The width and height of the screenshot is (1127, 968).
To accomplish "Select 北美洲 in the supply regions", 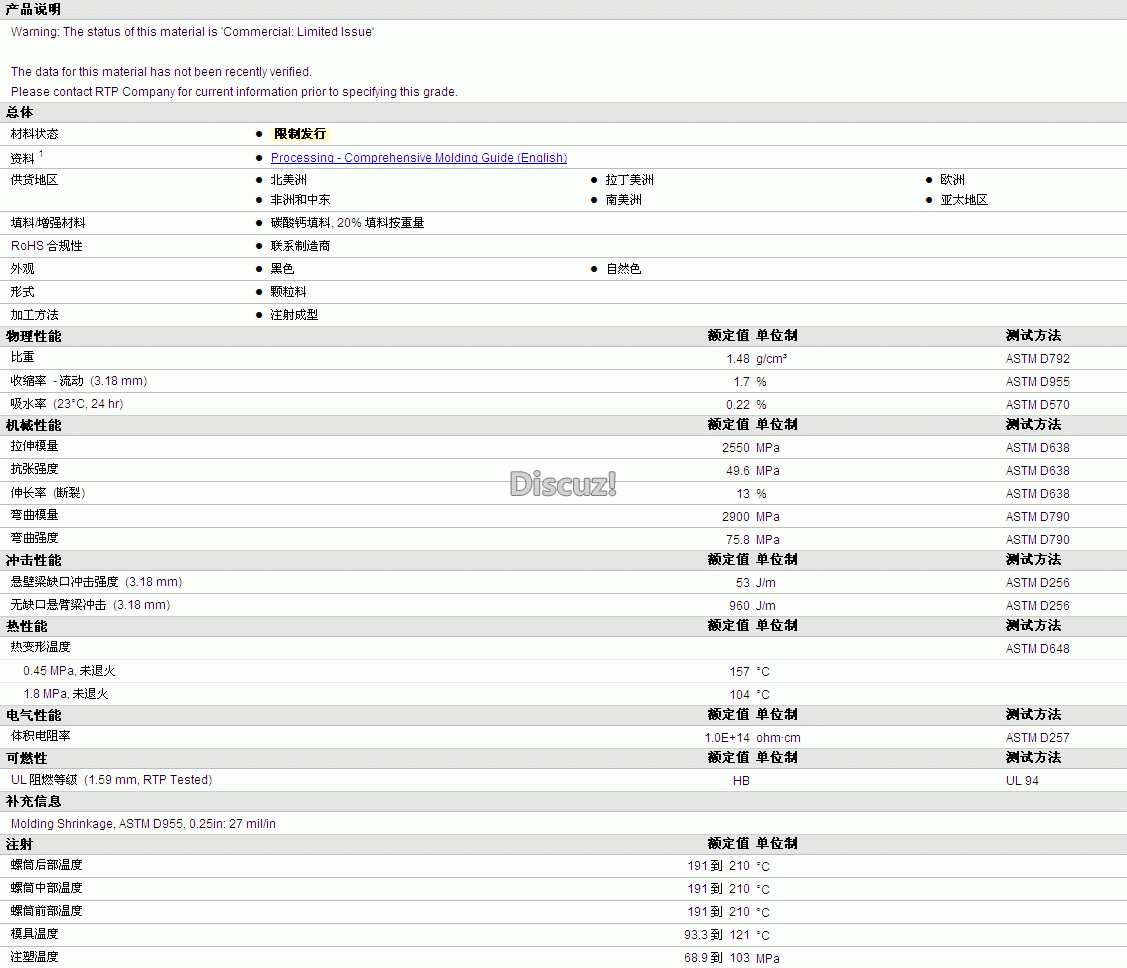I will pyautogui.click(x=288, y=180).
